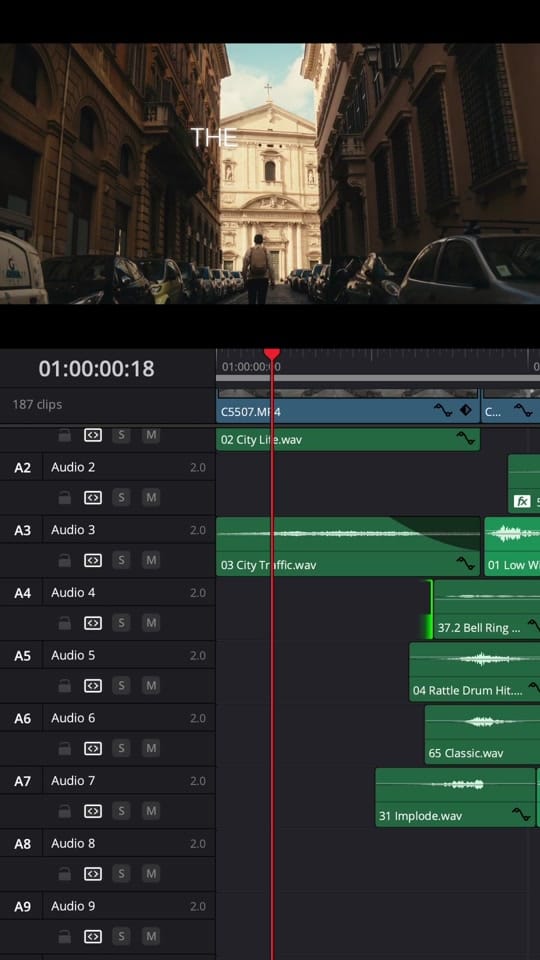Click curve icon on 02 City Life.wav

[465, 438]
